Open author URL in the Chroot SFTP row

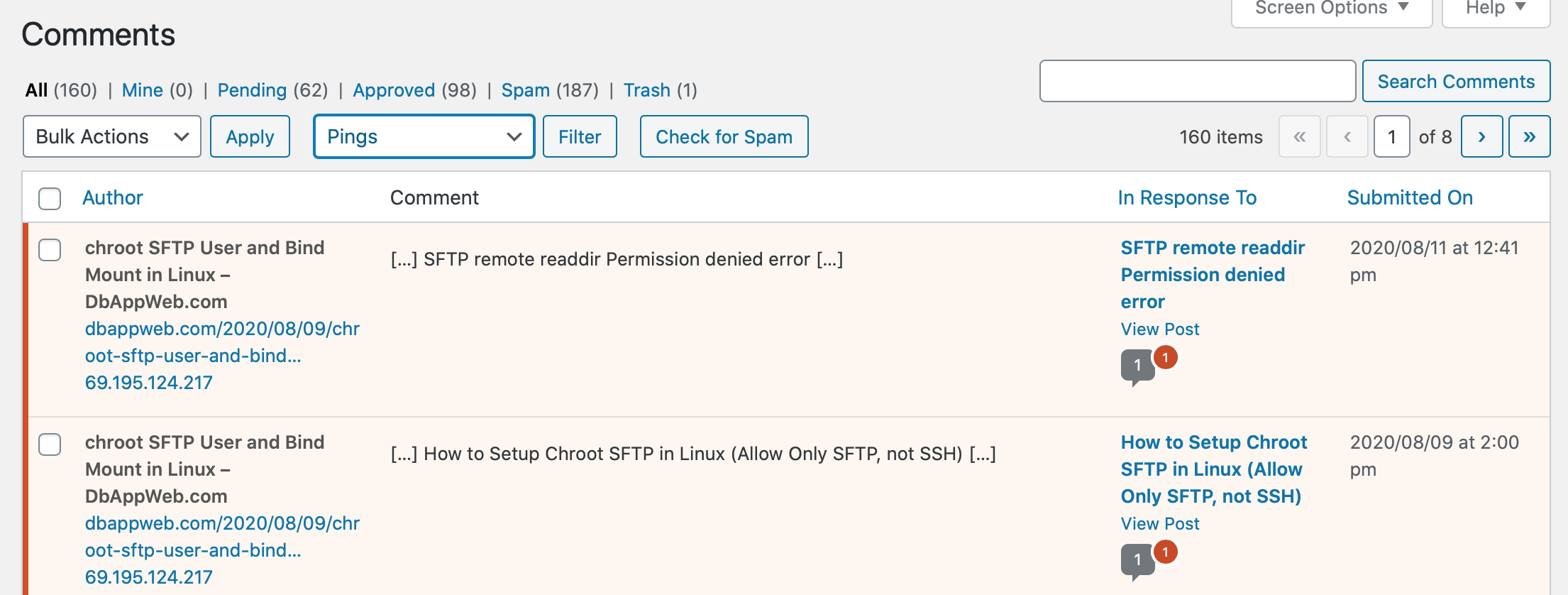(x=222, y=537)
